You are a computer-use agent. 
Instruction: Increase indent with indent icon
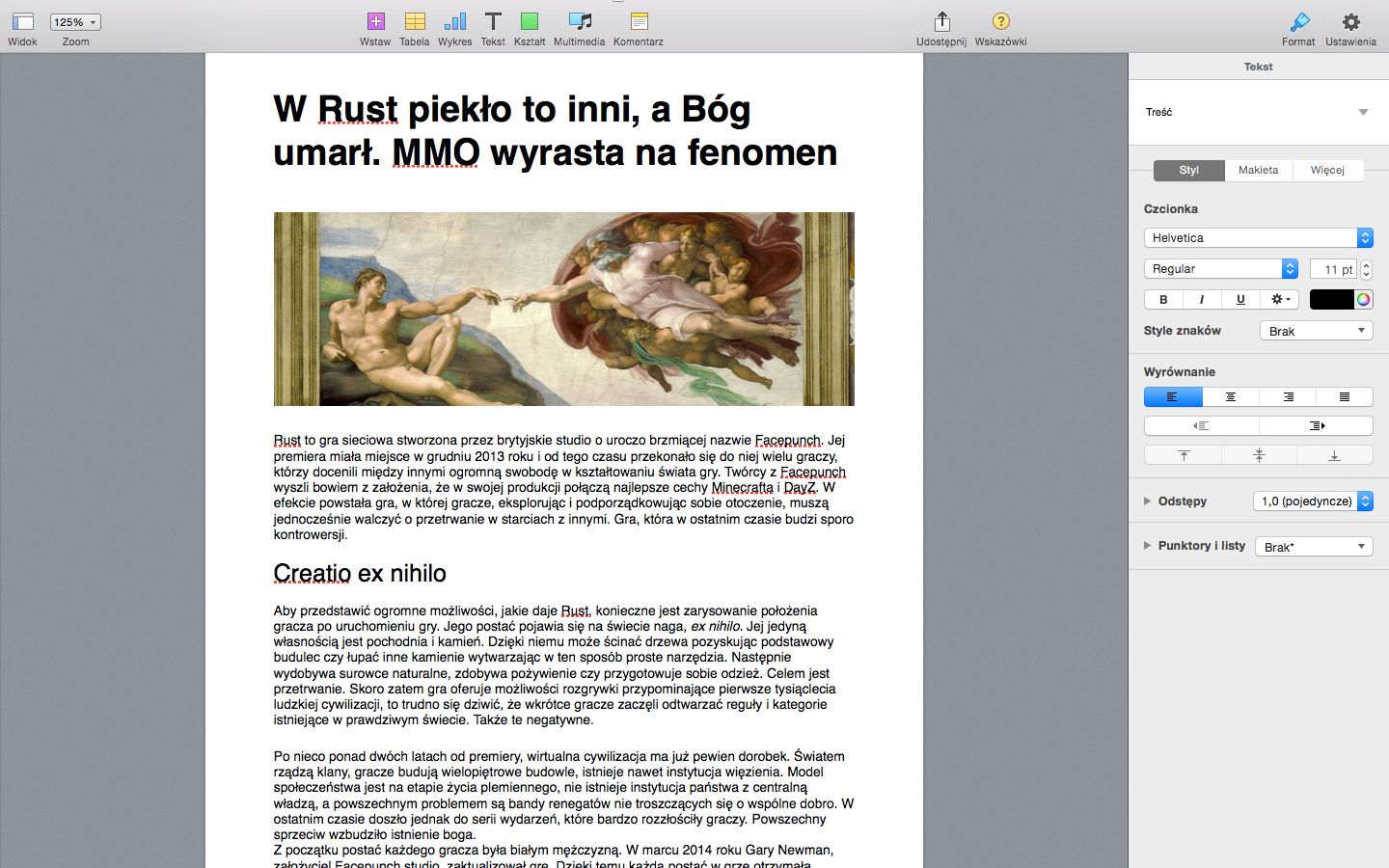[1317, 426]
